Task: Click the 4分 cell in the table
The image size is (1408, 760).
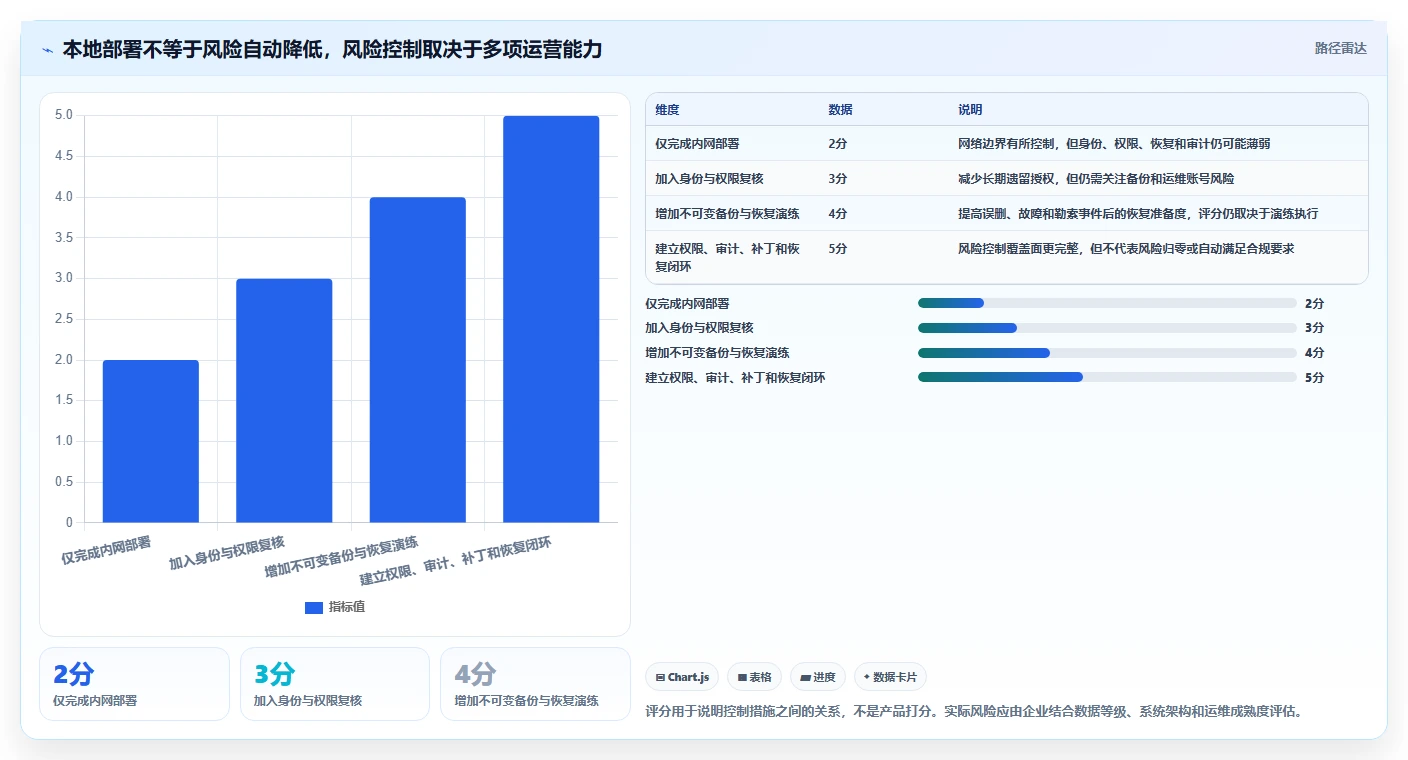Action: click(838, 214)
